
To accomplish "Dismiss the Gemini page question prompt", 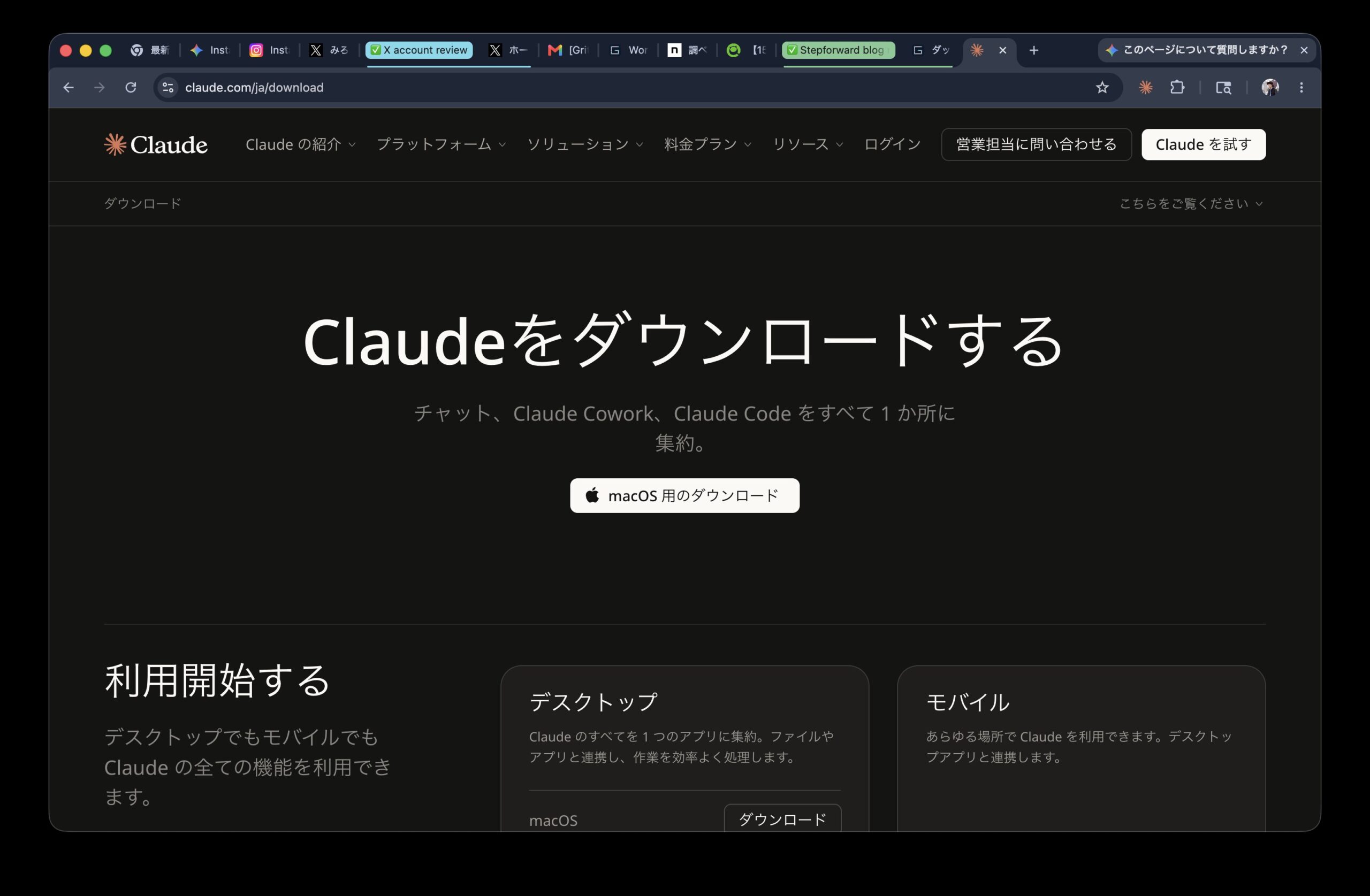I will click(1304, 51).
